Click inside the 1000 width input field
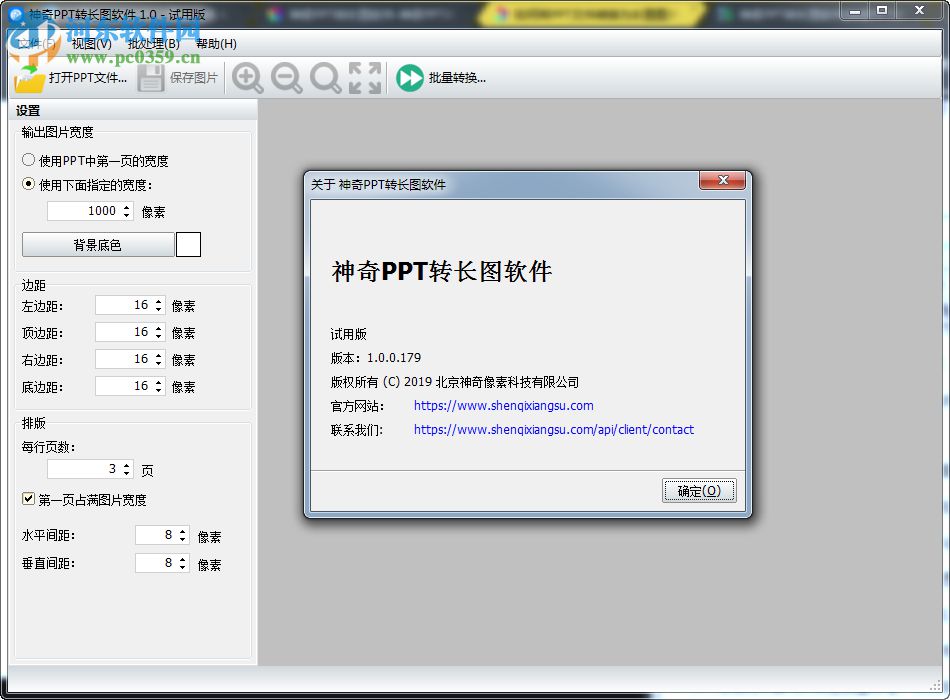Viewport: 950px width, 700px height. [90, 211]
